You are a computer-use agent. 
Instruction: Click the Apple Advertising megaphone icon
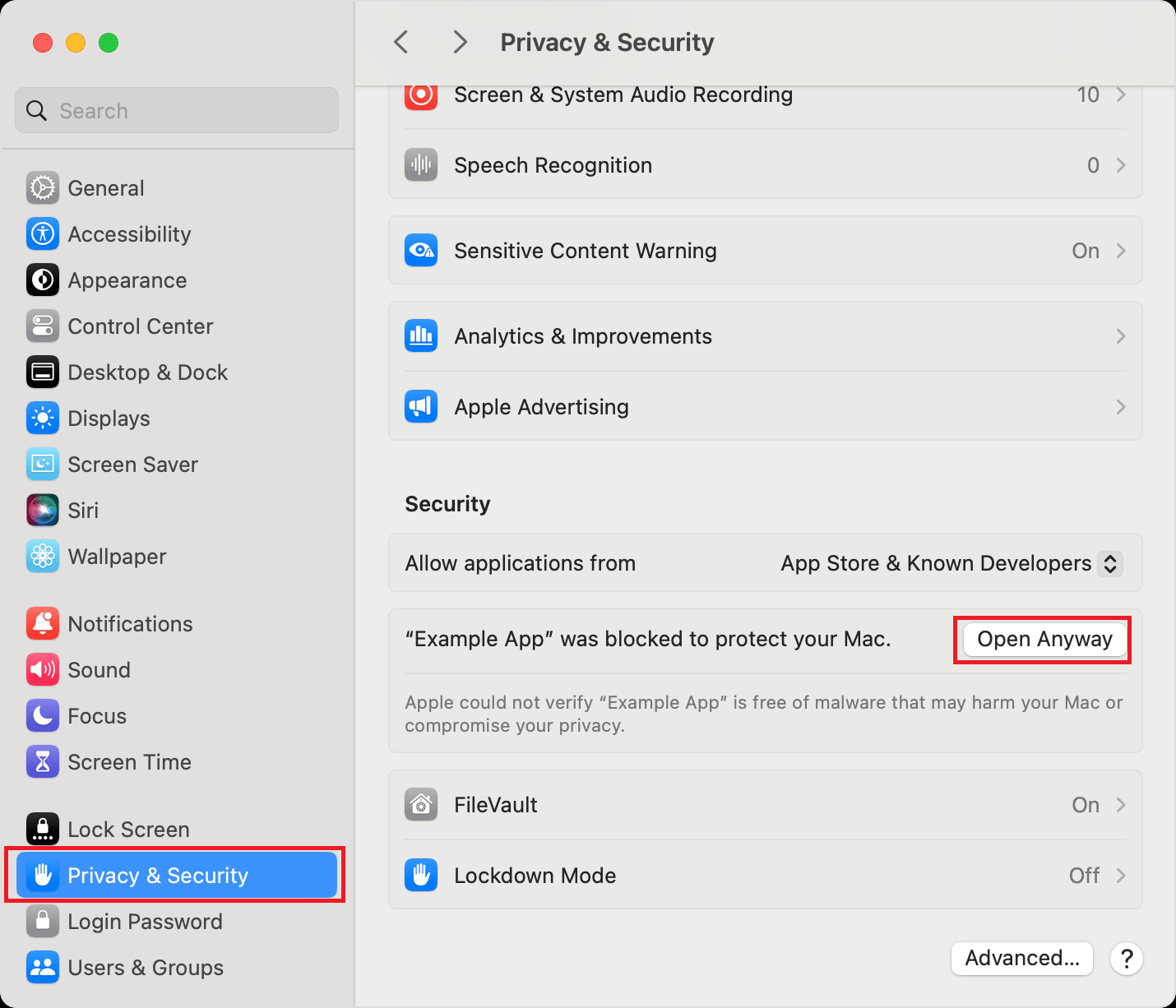click(x=421, y=407)
